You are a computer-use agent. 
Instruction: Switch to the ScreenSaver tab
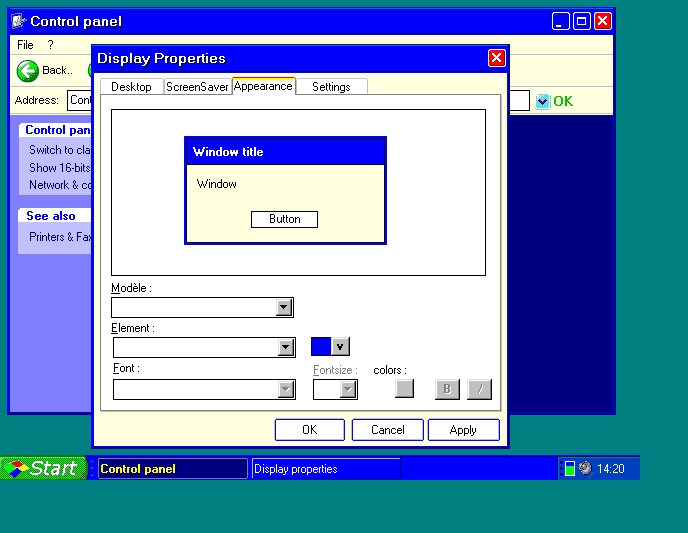197,87
